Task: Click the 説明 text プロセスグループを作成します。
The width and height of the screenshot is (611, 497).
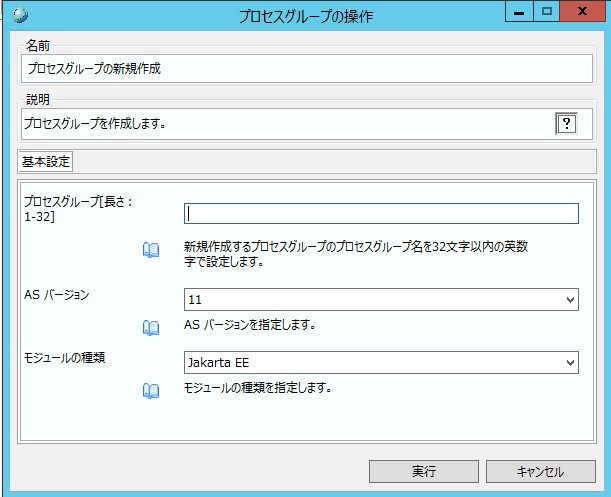Action: (x=94, y=124)
